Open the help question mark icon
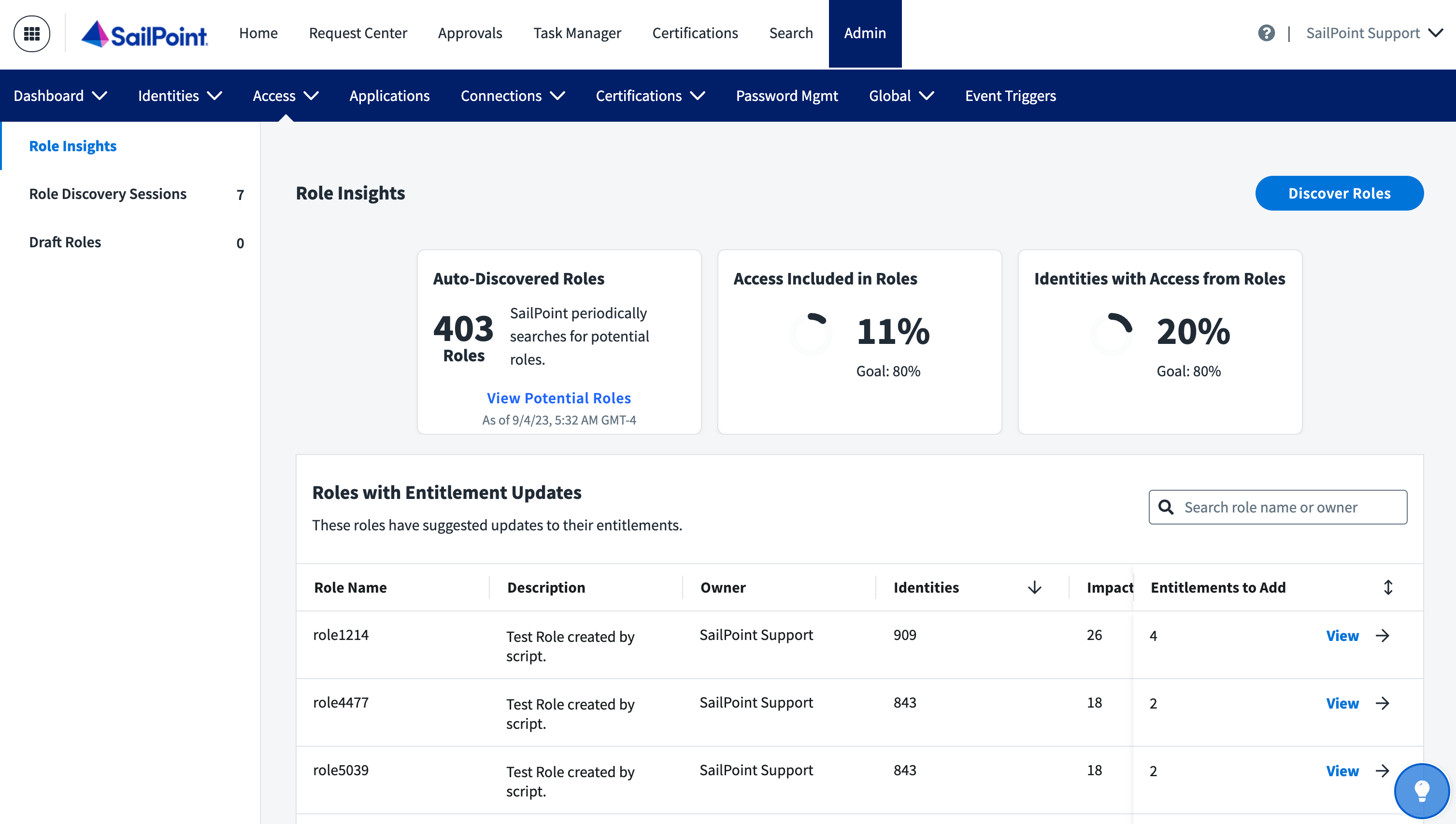 [1266, 33]
